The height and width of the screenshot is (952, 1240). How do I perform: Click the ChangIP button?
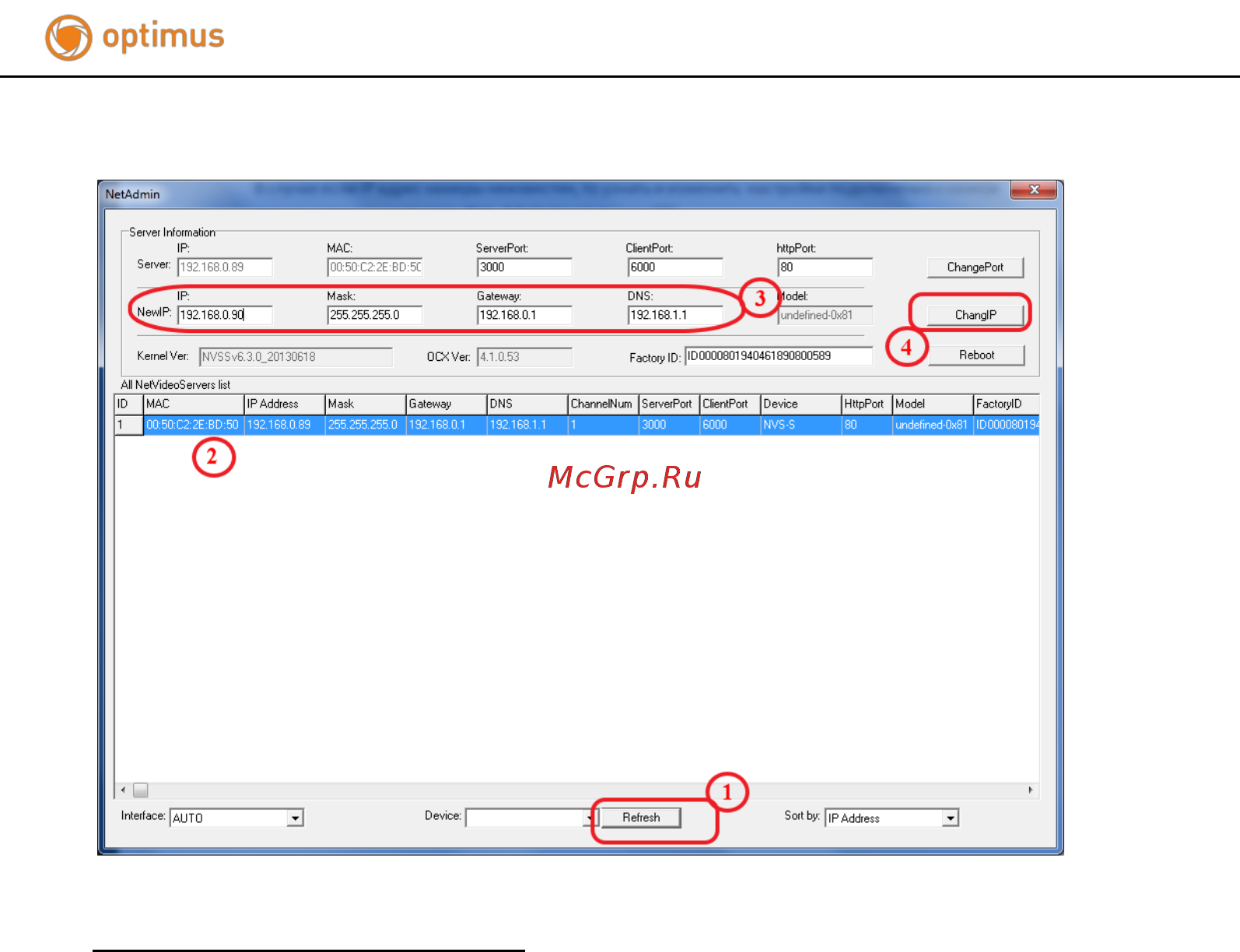(975, 315)
